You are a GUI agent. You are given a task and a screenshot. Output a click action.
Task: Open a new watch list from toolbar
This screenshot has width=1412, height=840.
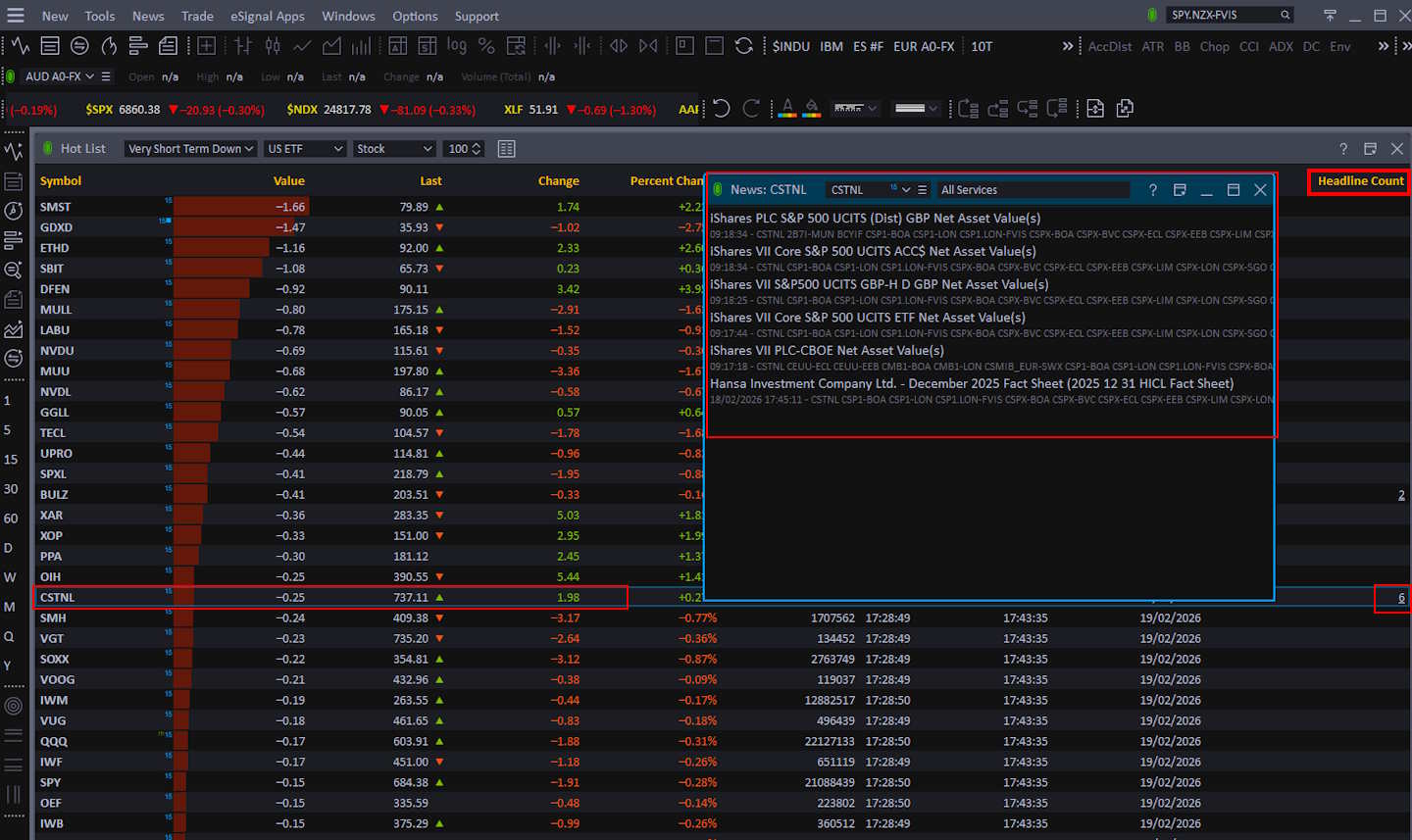coord(50,46)
